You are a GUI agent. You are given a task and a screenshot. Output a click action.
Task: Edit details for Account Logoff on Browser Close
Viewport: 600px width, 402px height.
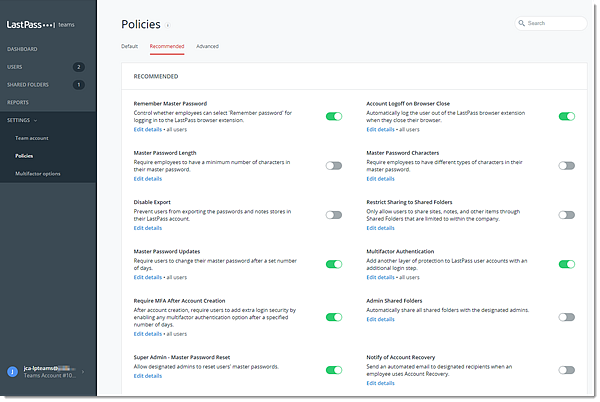(380, 129)
